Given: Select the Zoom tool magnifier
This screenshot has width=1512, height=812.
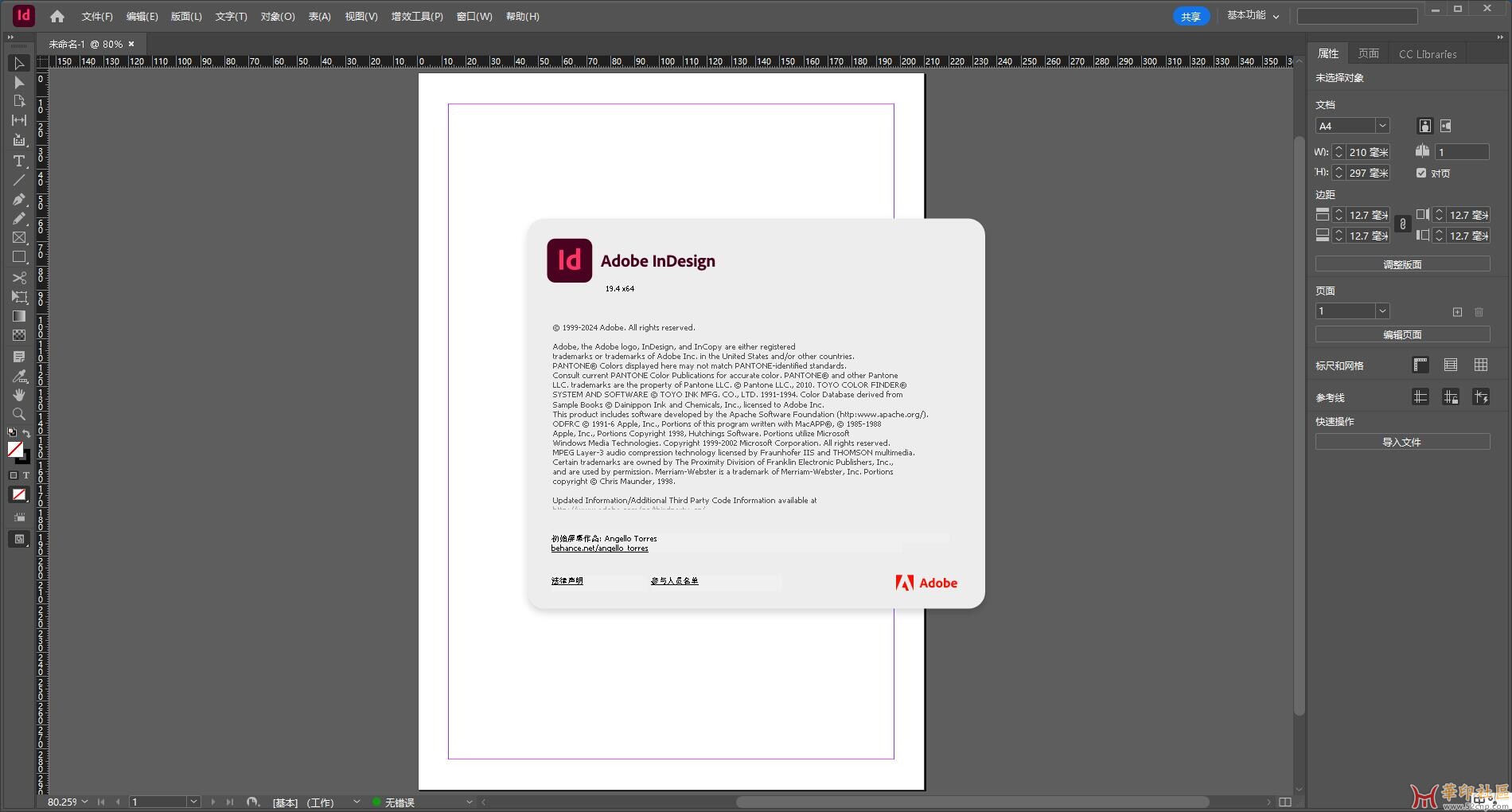Looking at the screenshot, I should pyautogui.click(x=19, y=414).
